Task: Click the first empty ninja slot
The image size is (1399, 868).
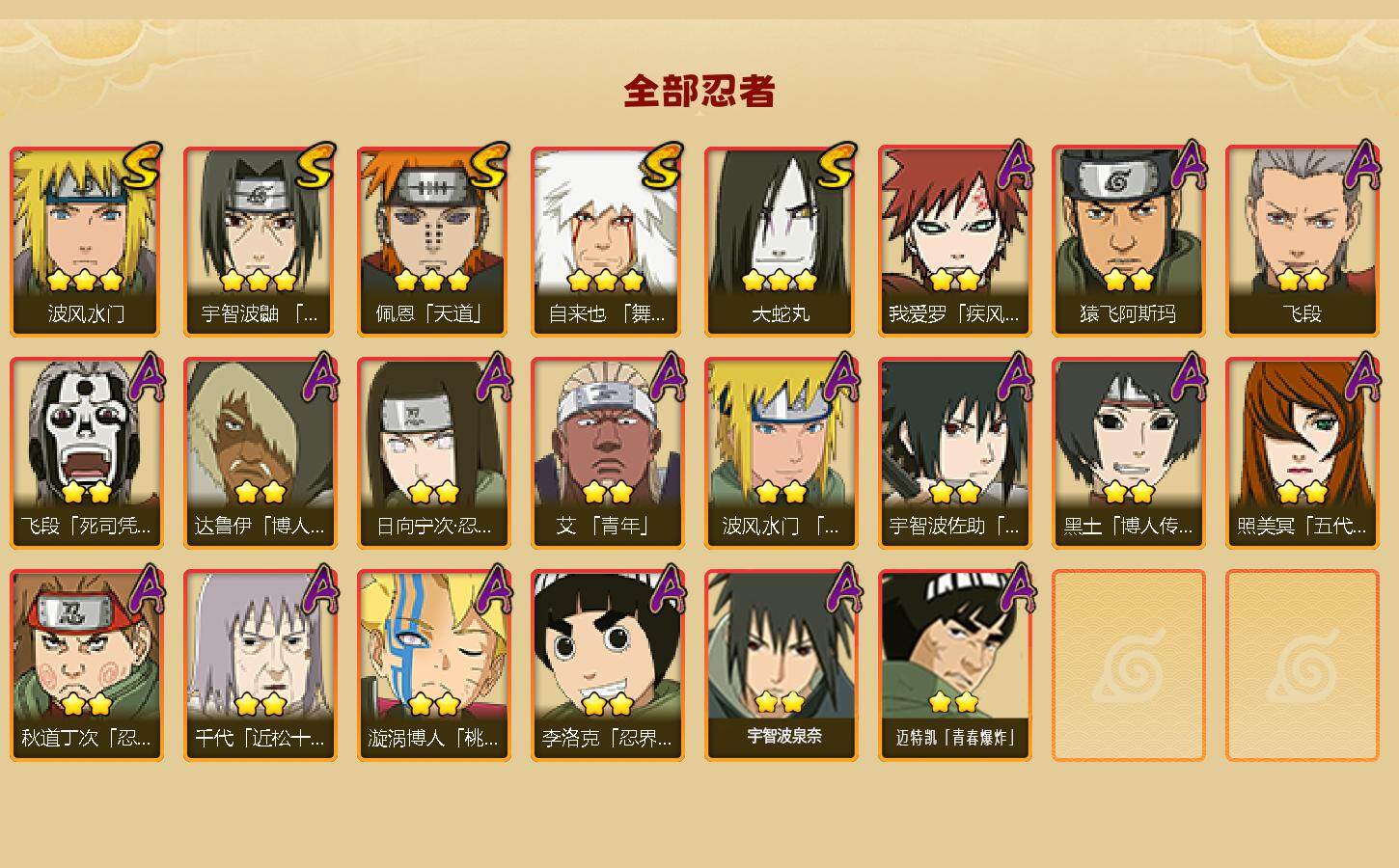Action: (1128, 665)
